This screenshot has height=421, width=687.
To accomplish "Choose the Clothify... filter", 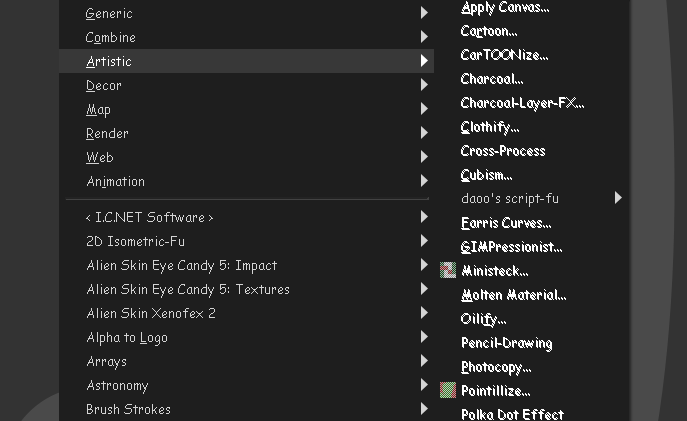I will tap(489, 127).
